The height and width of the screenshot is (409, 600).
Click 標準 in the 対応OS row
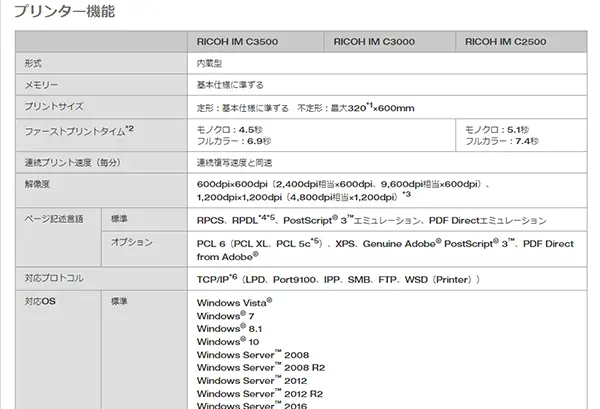[x=119, y=301]
